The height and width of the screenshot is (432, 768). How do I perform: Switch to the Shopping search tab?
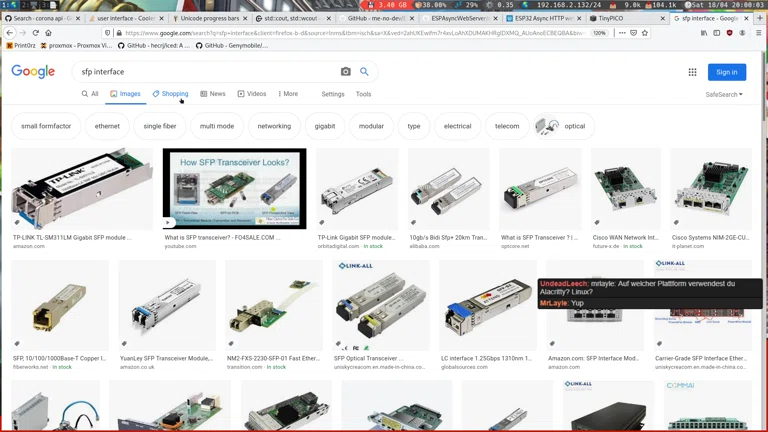click(x=170, y=94)
